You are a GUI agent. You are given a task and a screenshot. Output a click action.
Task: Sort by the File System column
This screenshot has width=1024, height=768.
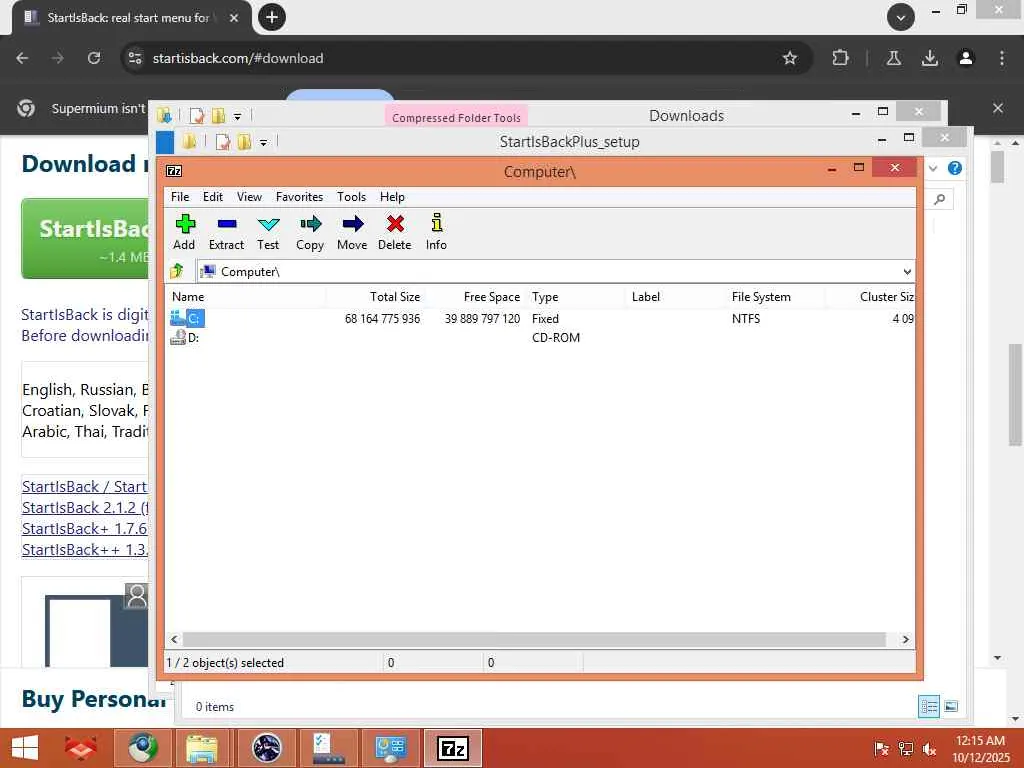coord(775,296)
